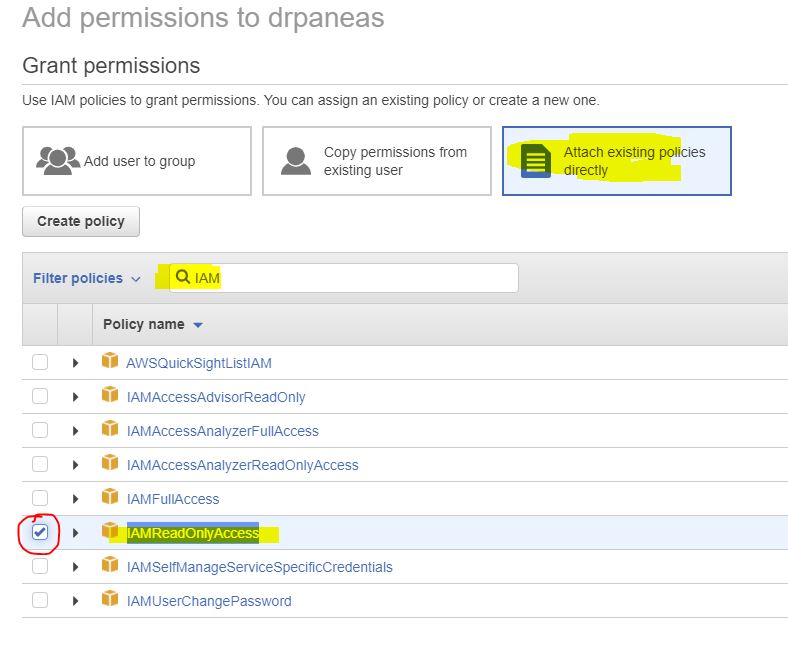This screenshot has width=788, height=651.
Task: Expand the IAMAccessAnalyzerFullAccess policy row
Action: click(x=75, y=431)
